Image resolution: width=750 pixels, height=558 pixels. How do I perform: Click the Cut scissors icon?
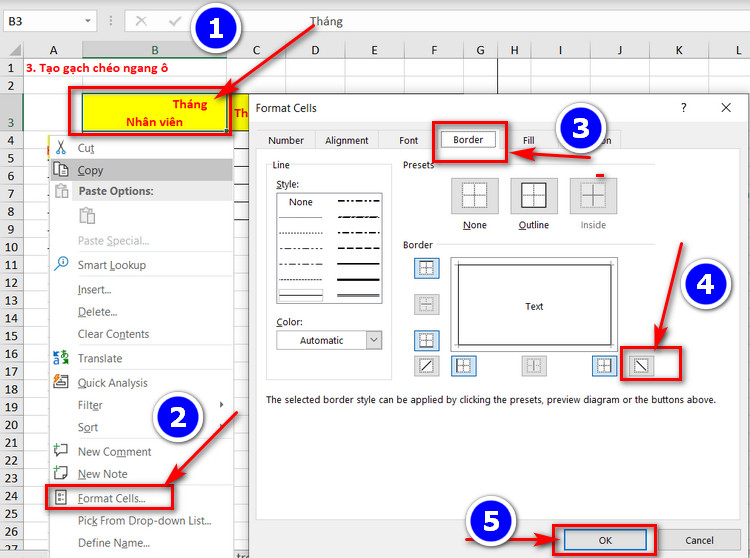point(61,147)
